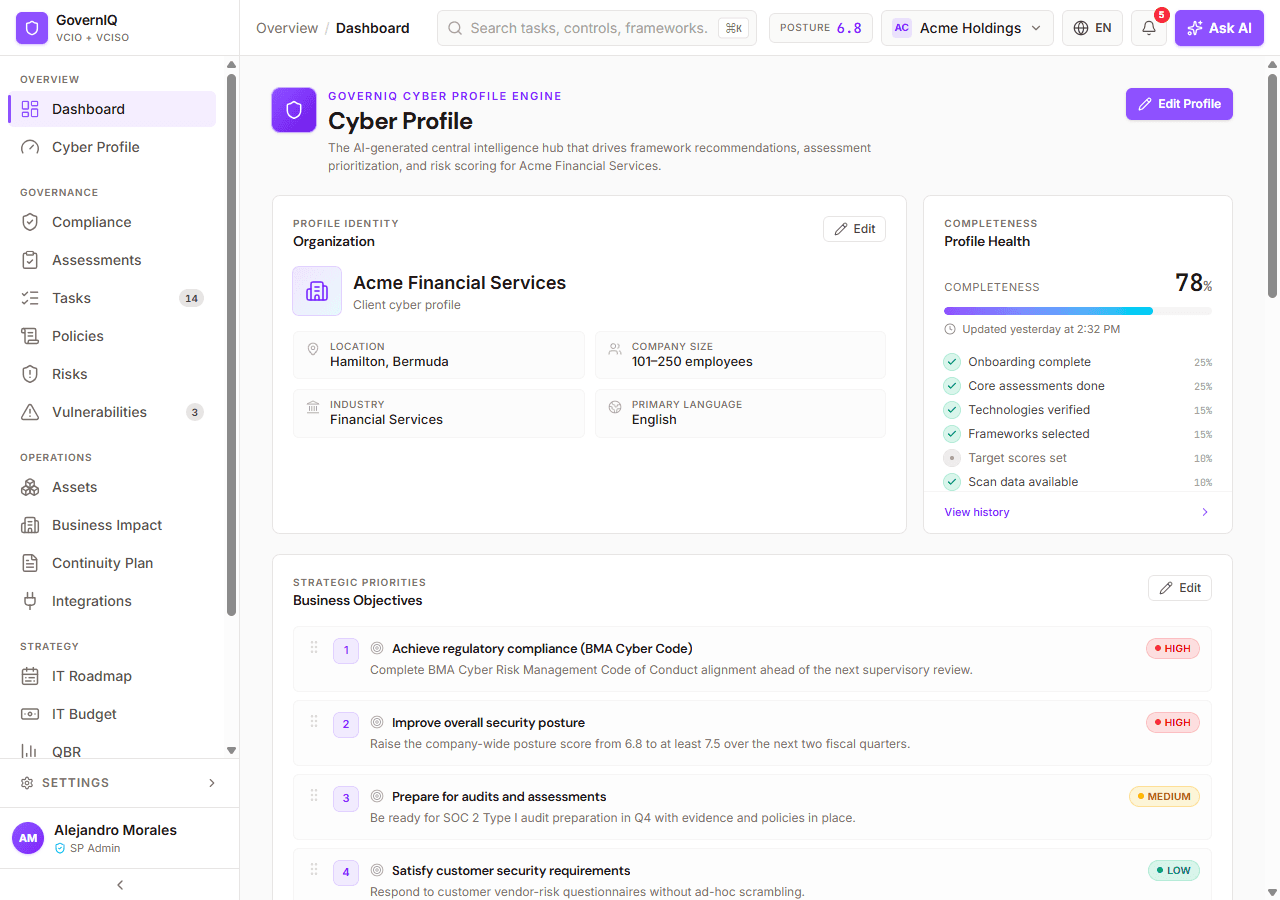This screenshot has width=1280, height=900.
Task: Click the QBR chart icon
Action: pyautogui.click(x=30, y=751)
